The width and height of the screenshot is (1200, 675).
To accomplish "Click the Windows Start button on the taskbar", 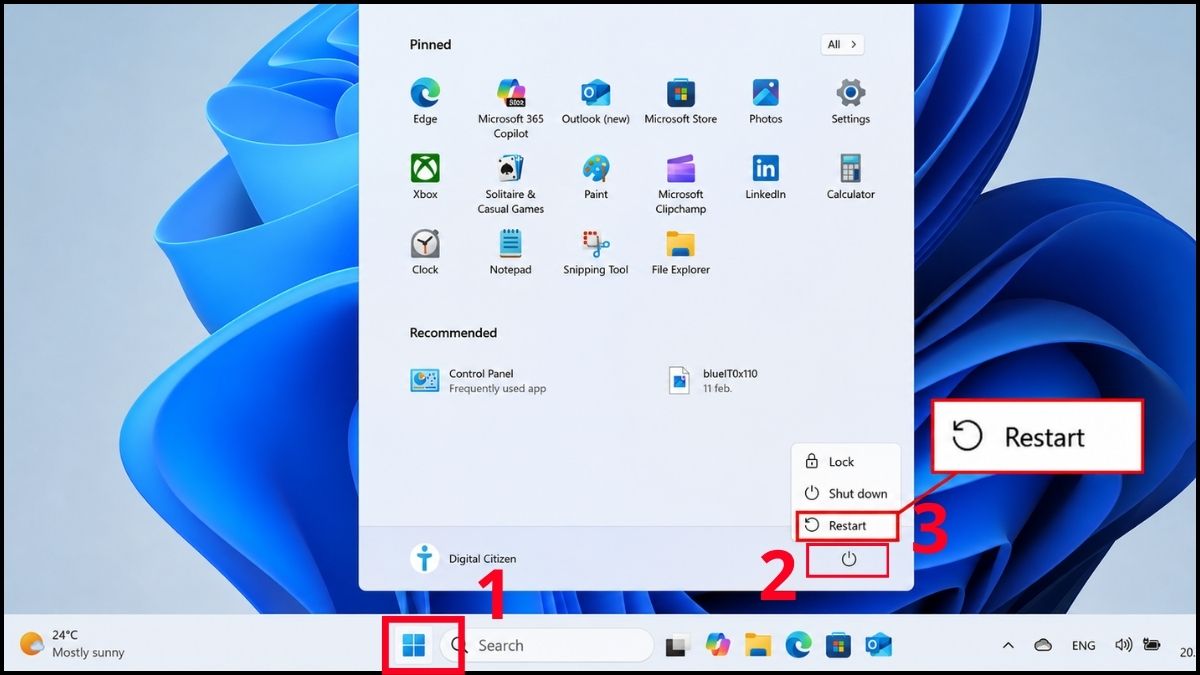I will point(413,646).
